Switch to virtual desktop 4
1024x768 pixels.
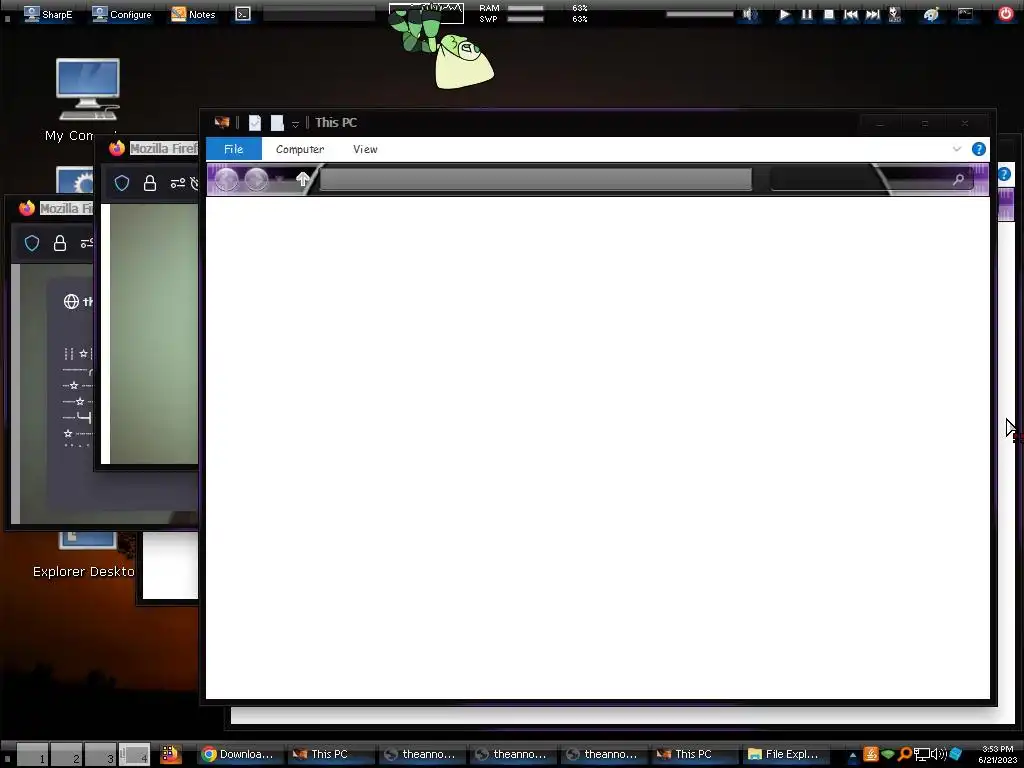[x=135, y=754]
